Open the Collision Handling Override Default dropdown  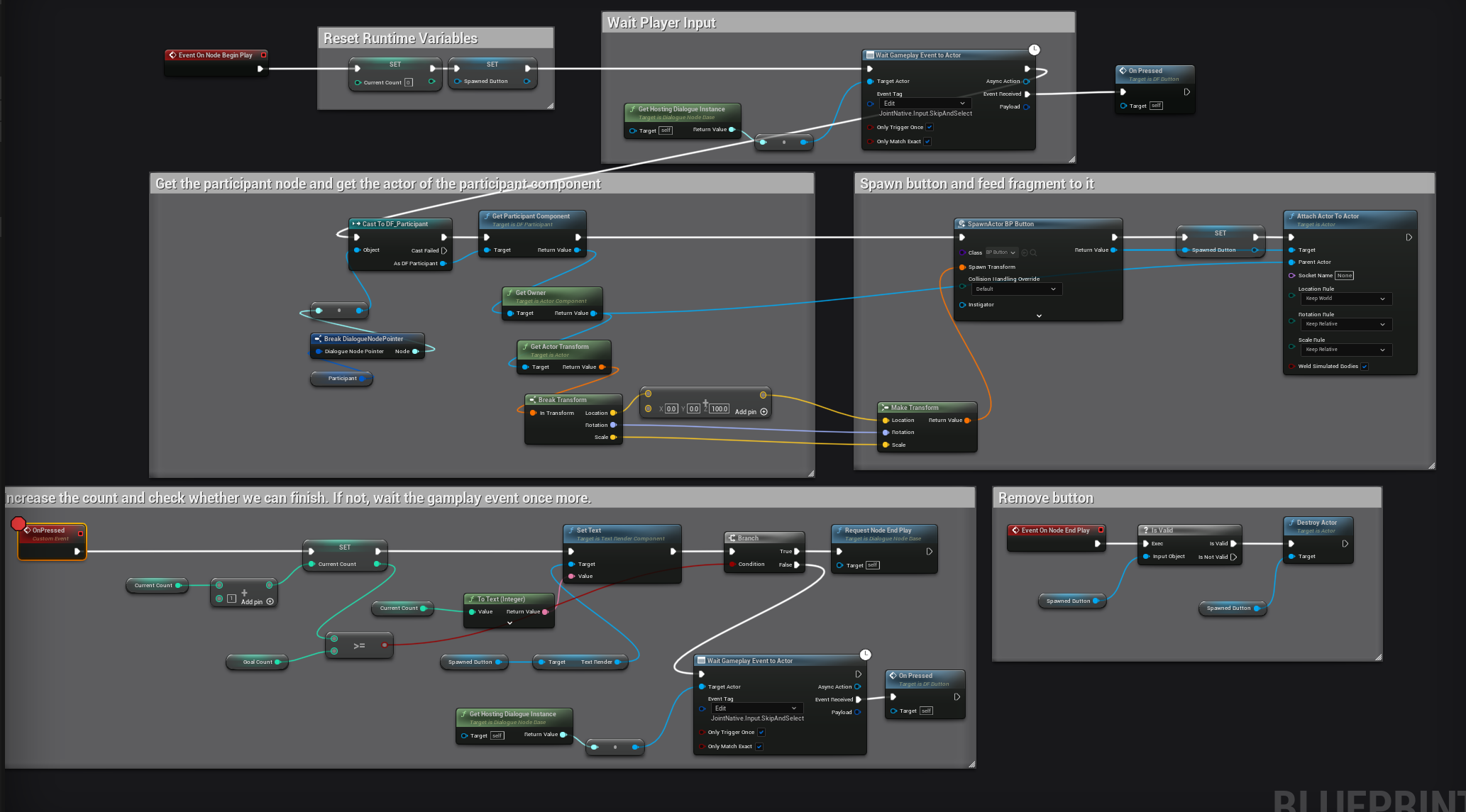click(x=1015, y=289)
